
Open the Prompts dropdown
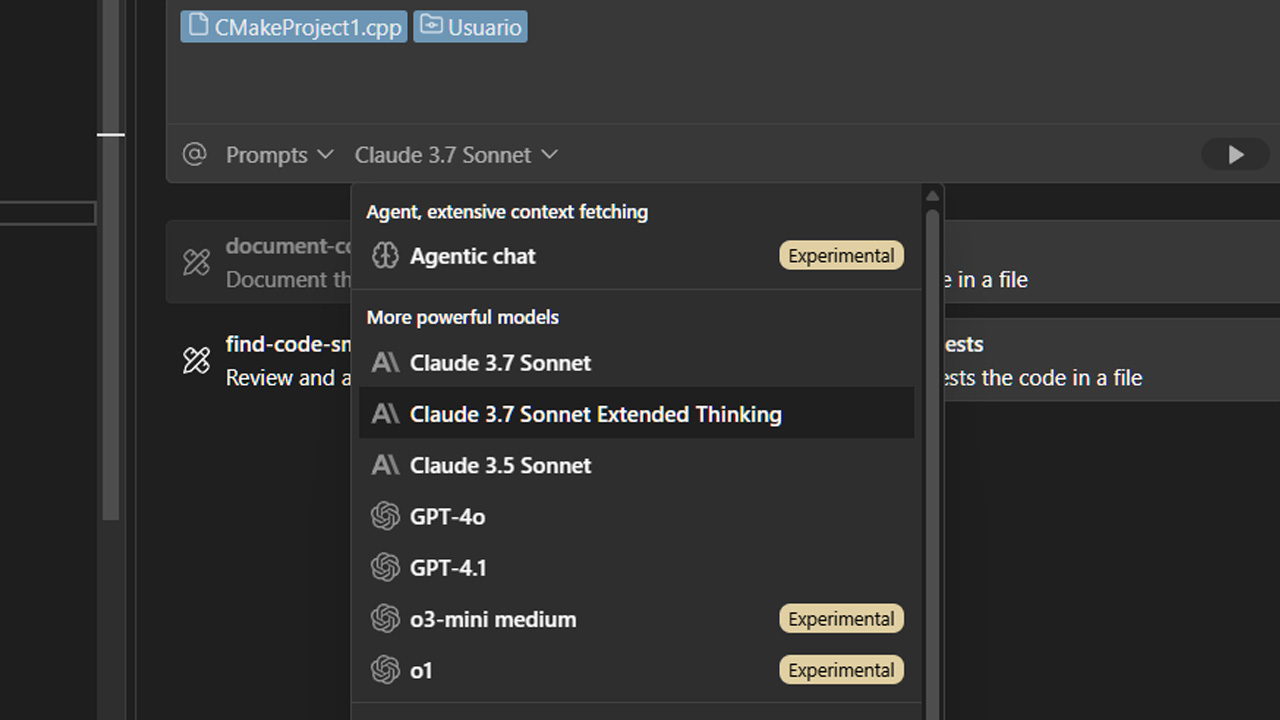[279, 155]
